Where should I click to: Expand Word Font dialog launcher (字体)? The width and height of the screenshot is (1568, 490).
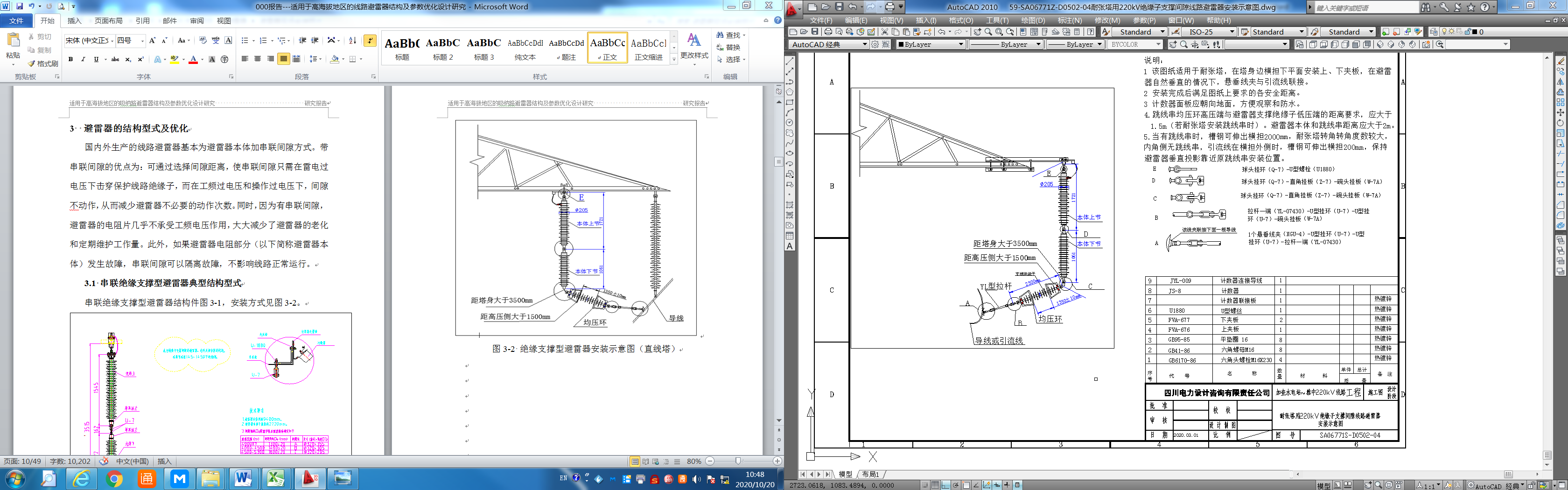(x=231, y=77)
